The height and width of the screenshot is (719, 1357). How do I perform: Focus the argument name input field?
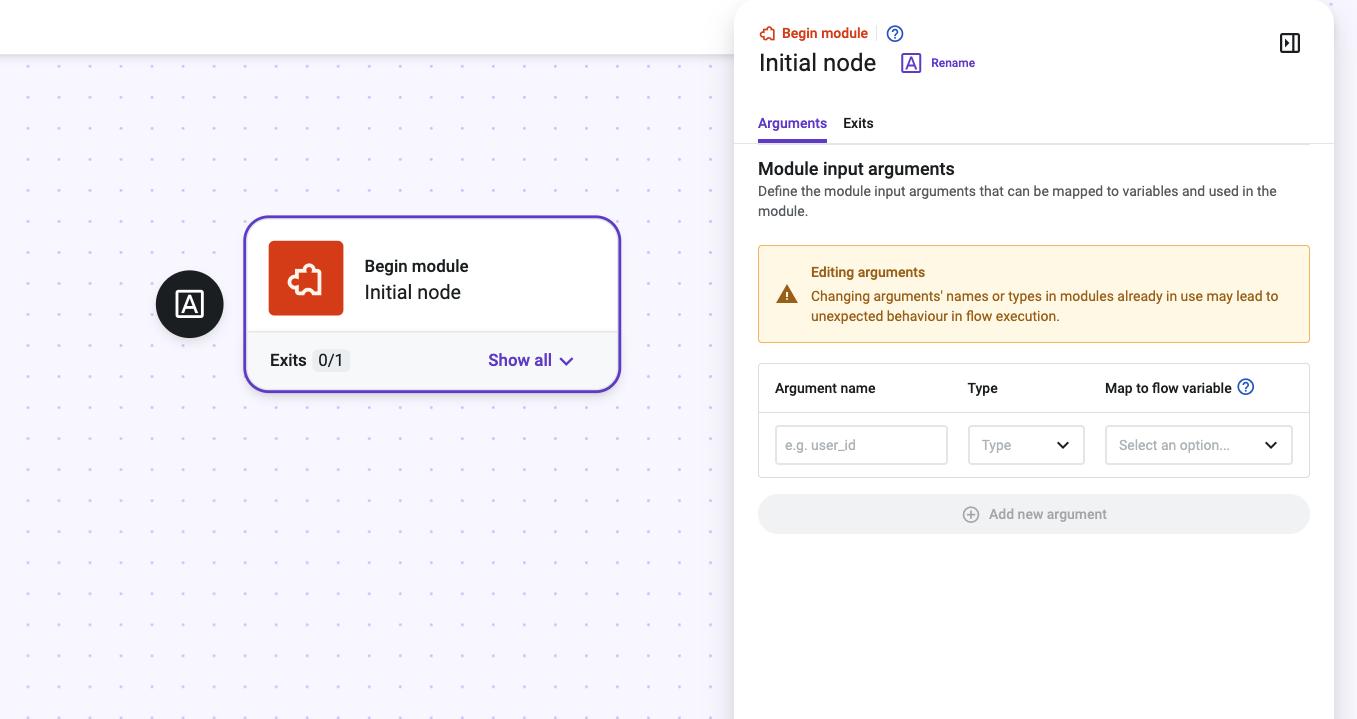point(861,445)
